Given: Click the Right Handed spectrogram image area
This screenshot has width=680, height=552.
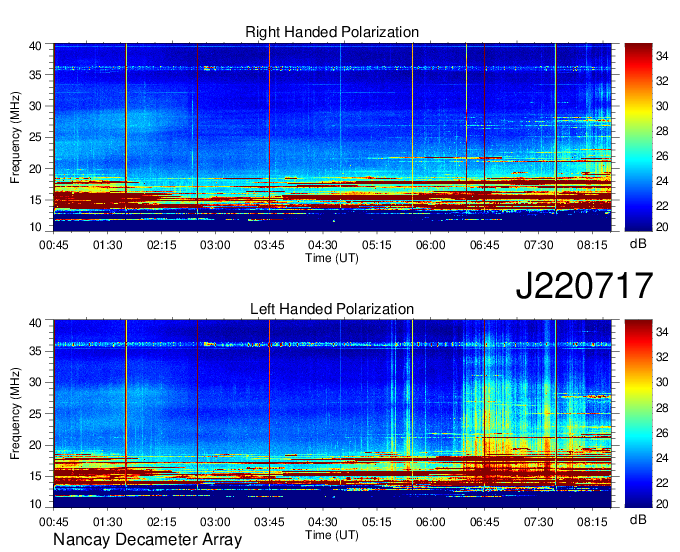Looking at the screenshot, I should [332, 137].
